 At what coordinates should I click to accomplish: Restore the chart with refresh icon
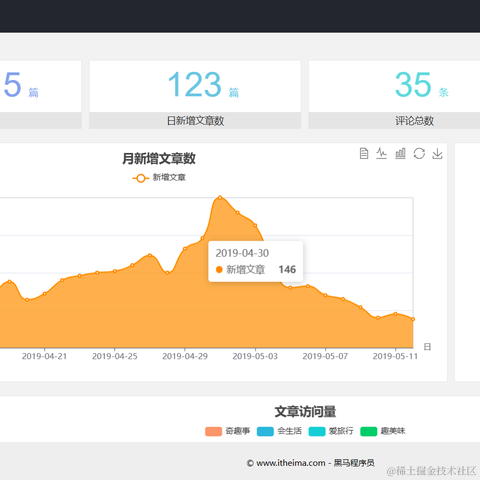419,154
